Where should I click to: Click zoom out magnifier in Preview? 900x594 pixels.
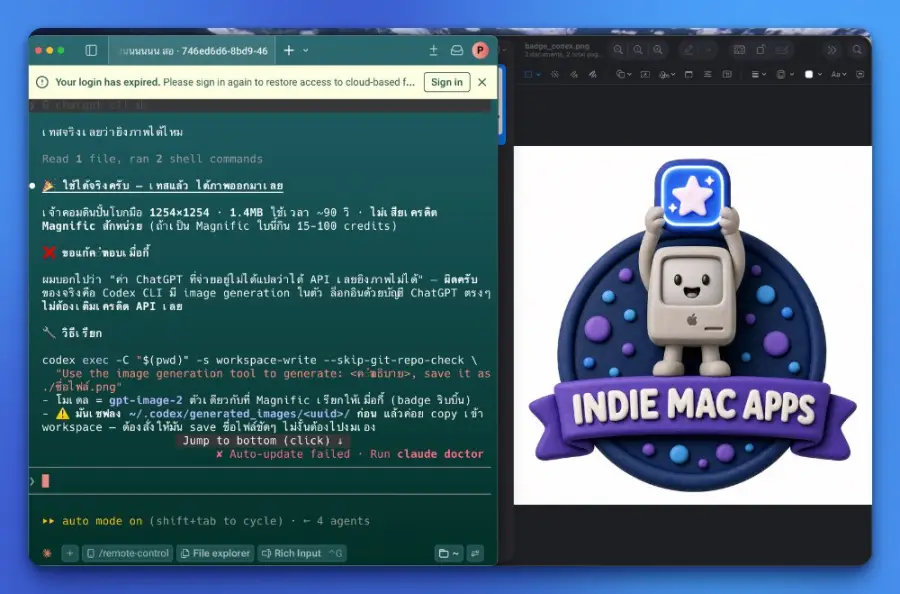click(x=618, y=50)
